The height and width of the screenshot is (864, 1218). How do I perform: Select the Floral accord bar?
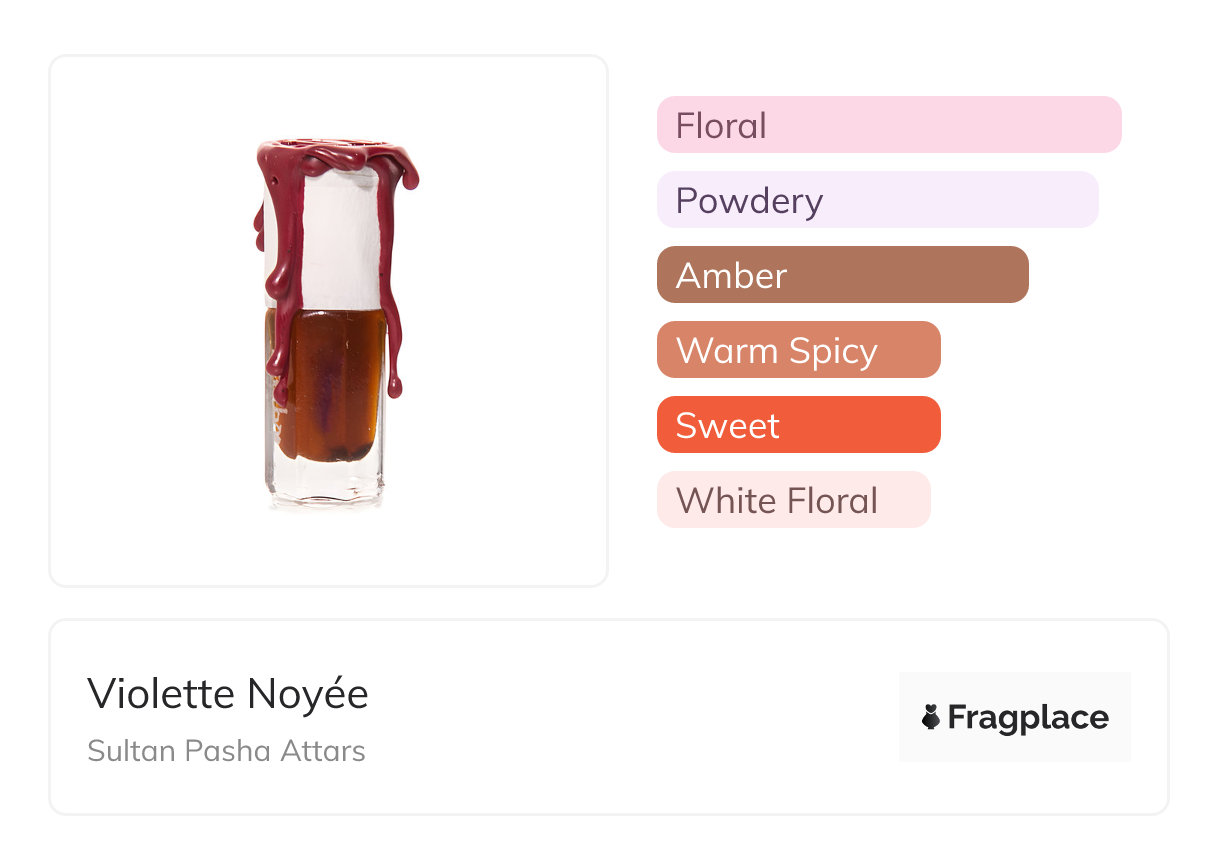[x=888, y=125]
